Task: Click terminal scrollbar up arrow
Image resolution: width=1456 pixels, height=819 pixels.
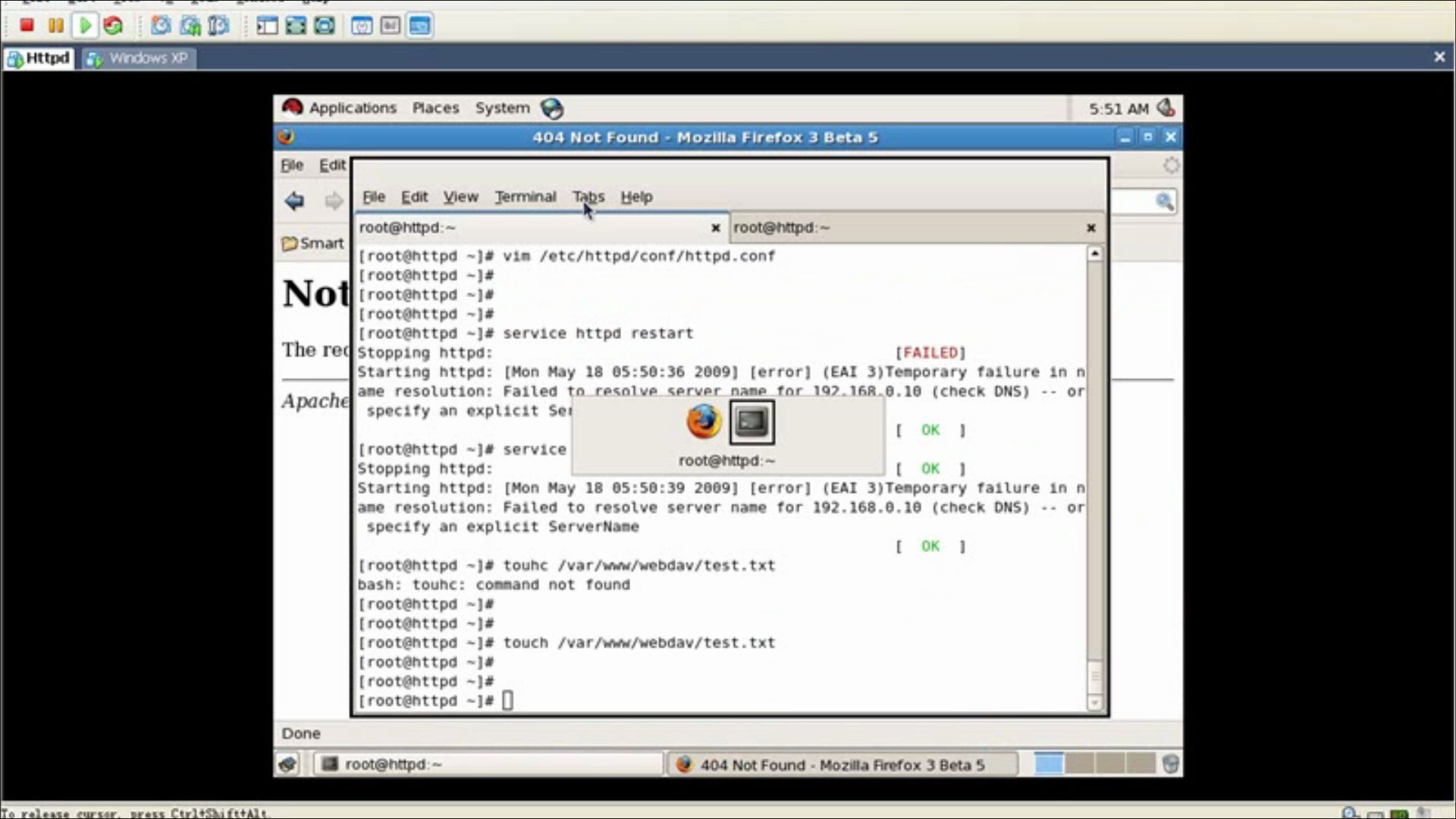Action: [1094, 254]
